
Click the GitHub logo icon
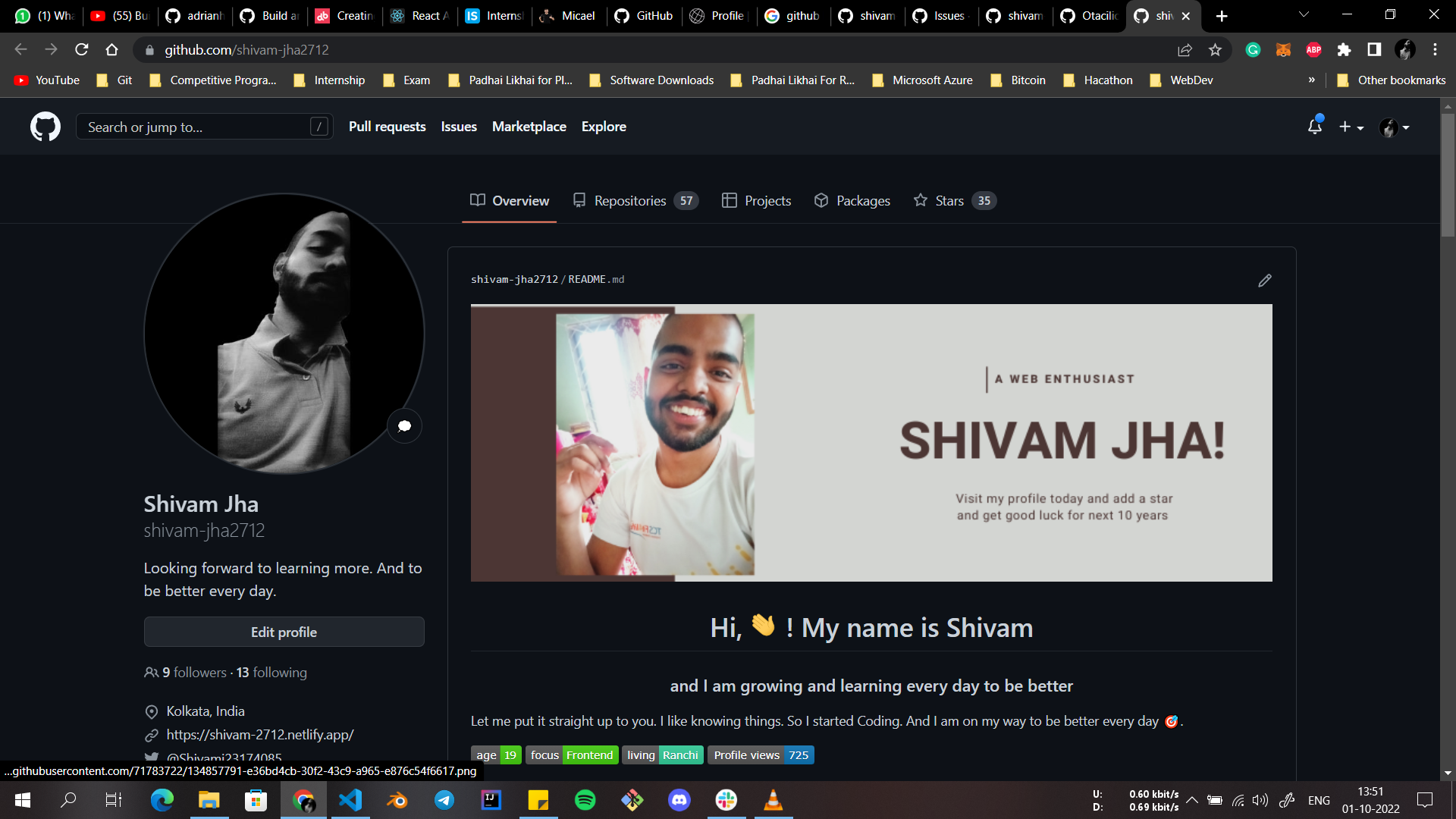tap(45, 127)
